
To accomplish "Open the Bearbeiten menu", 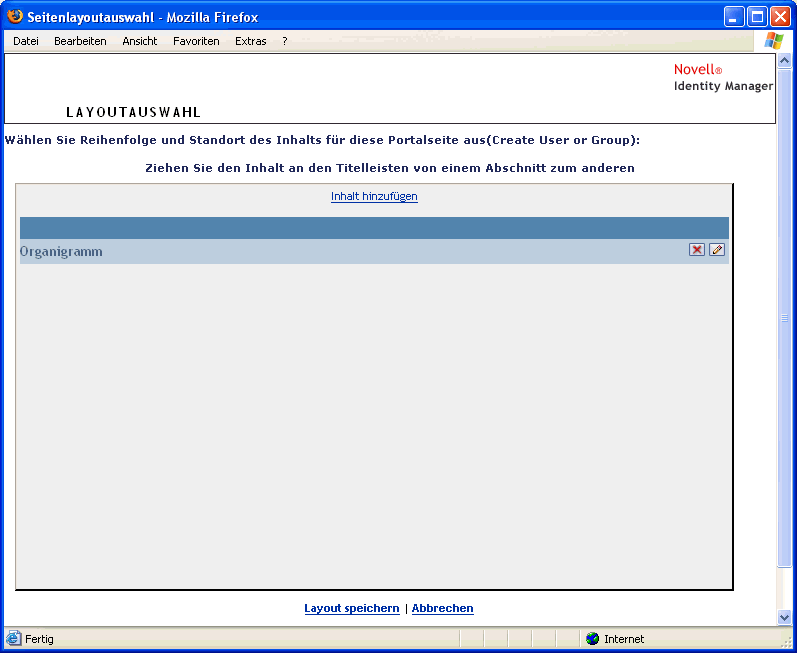I will (80, 41).
